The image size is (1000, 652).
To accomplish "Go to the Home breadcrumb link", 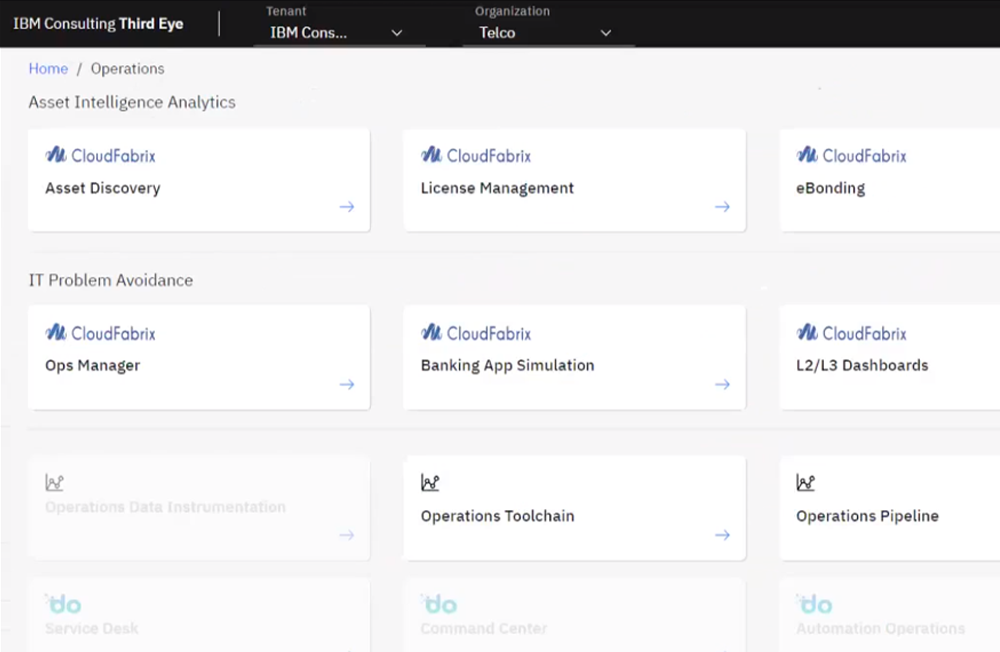I will tap(48, 68).
